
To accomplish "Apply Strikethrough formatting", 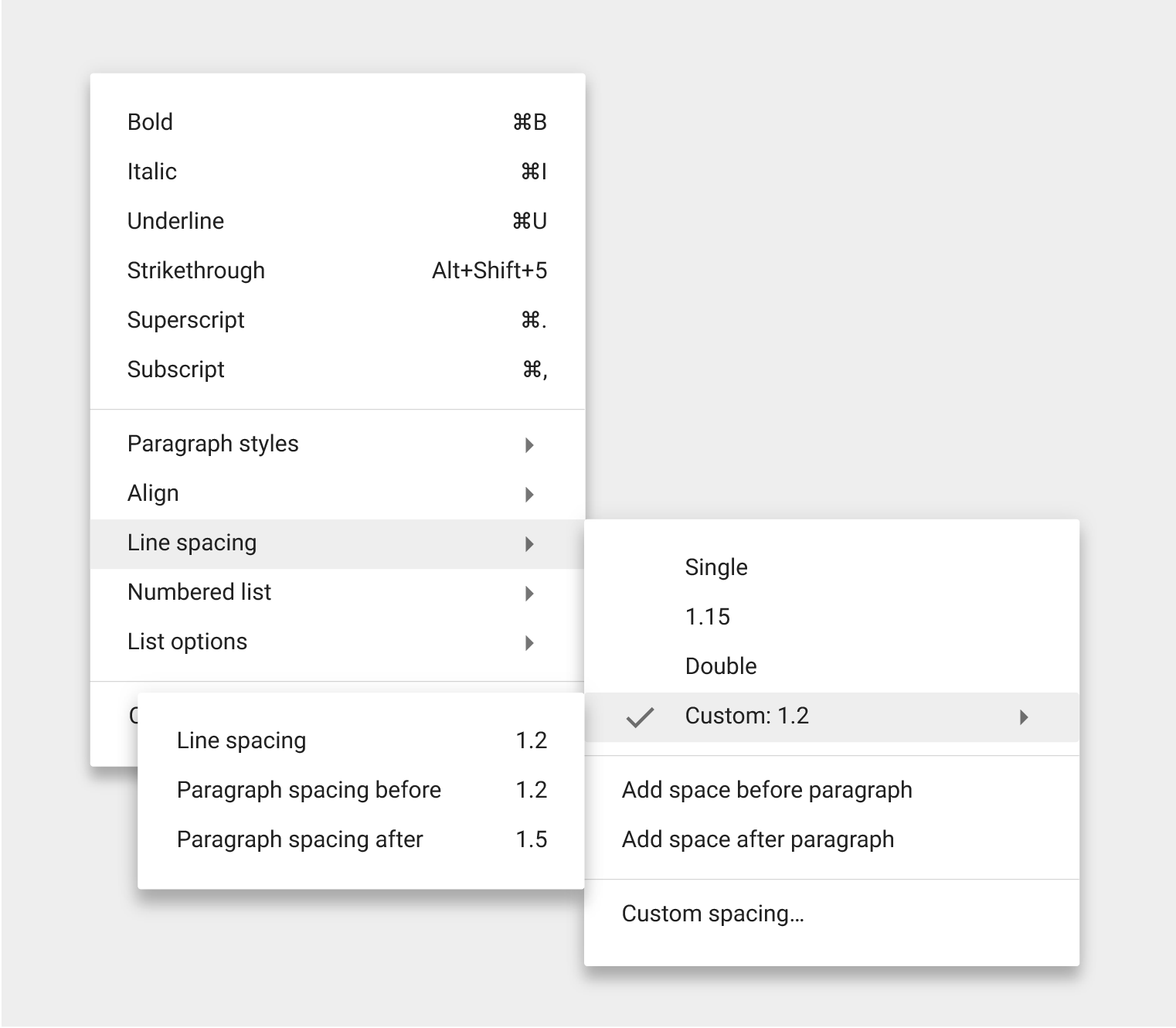I will pos(195,271).
